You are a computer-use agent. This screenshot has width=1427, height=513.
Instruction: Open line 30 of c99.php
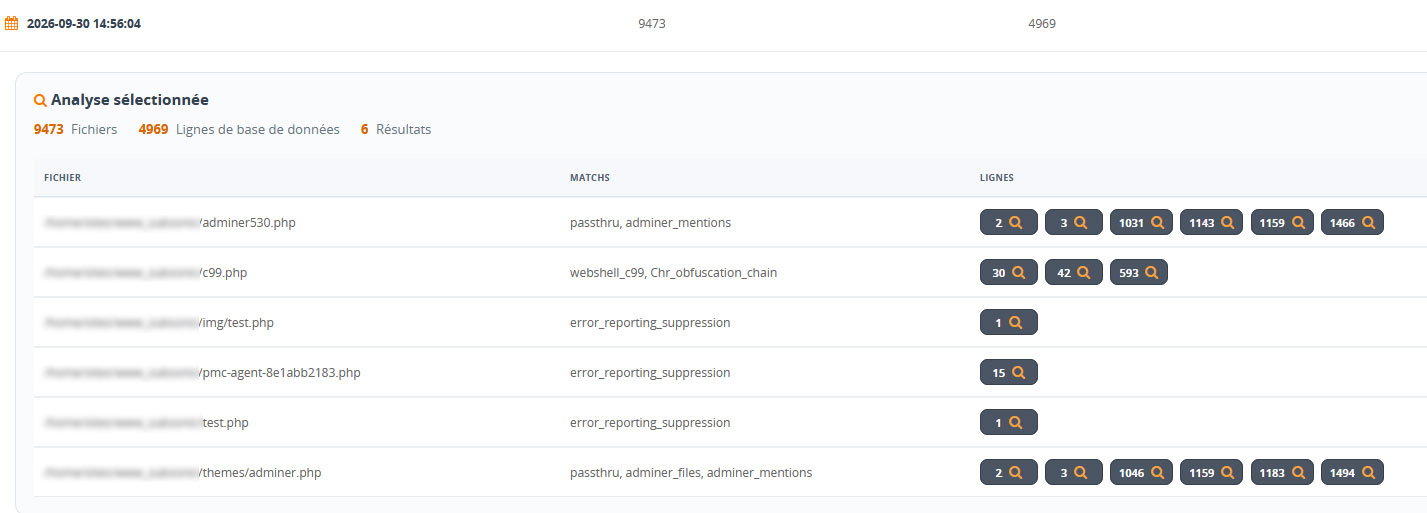click(x=1008, y=272)
